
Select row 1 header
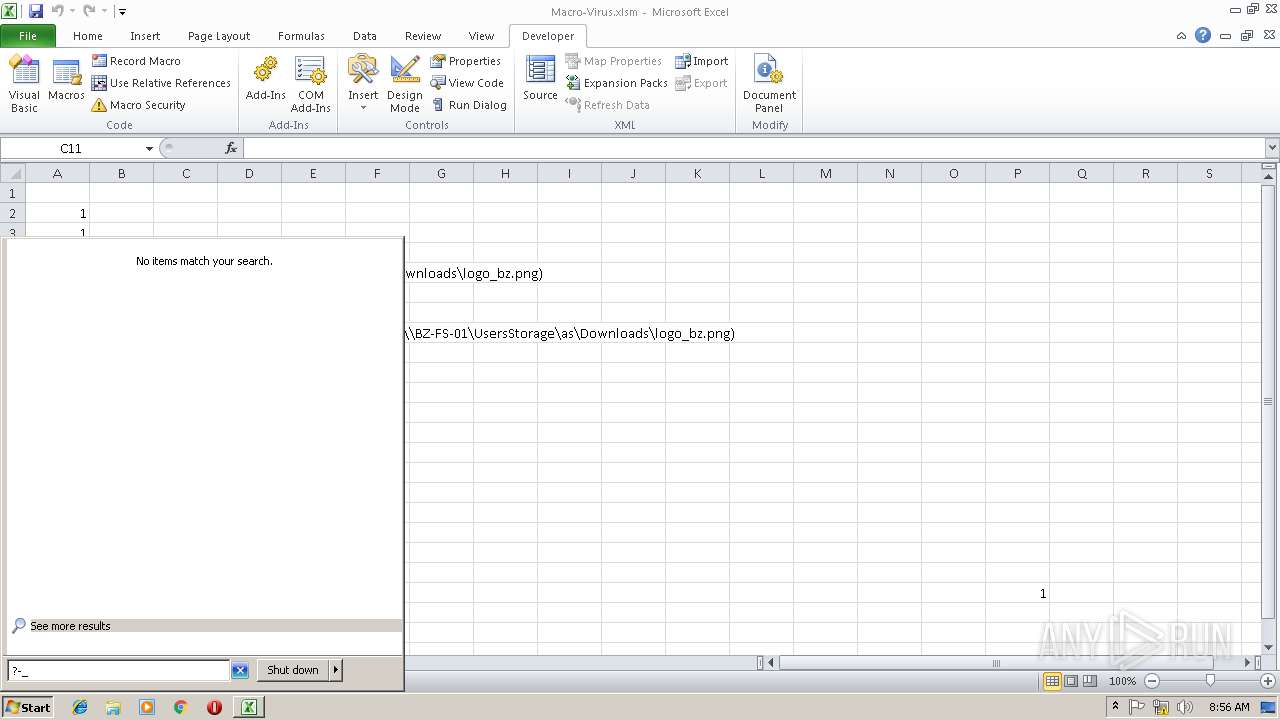(12, 193)
